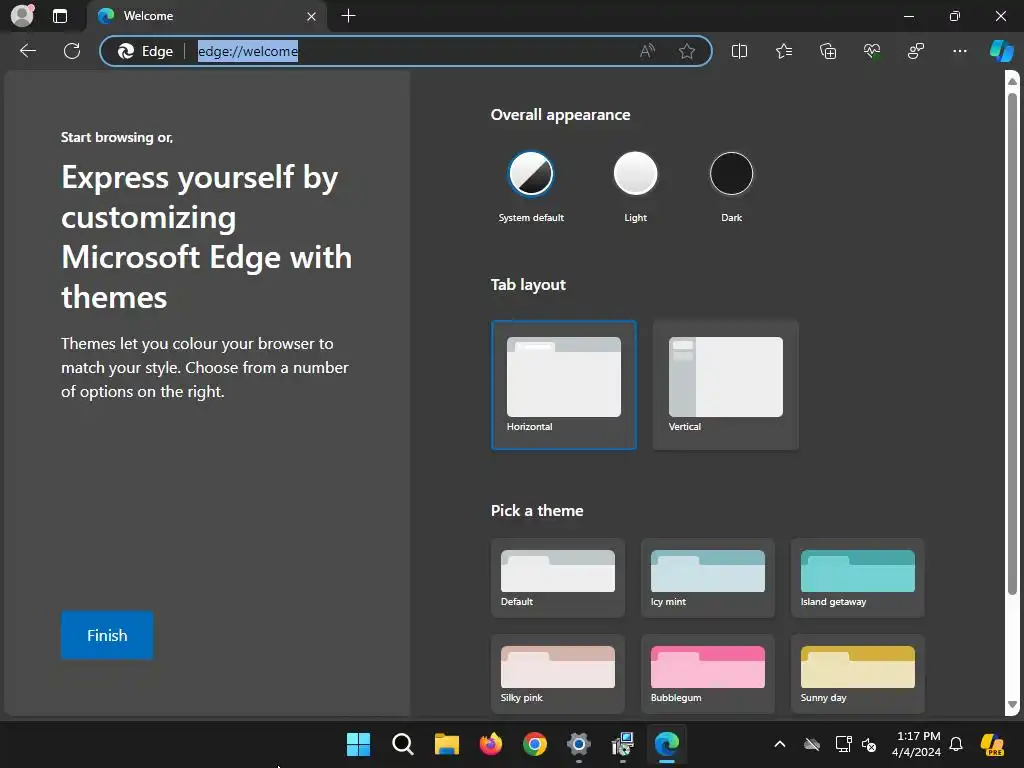Viewport: 1024px width, 768px height.
Task: Pick the Island getaway theme
Action: click(x=857, y=578)
